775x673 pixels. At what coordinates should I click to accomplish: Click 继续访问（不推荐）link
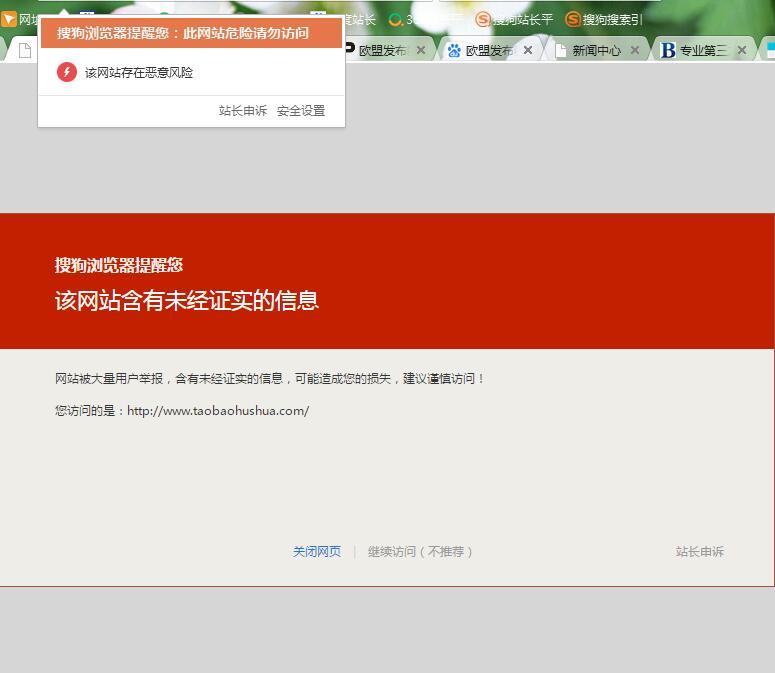[x=420, y=551]
